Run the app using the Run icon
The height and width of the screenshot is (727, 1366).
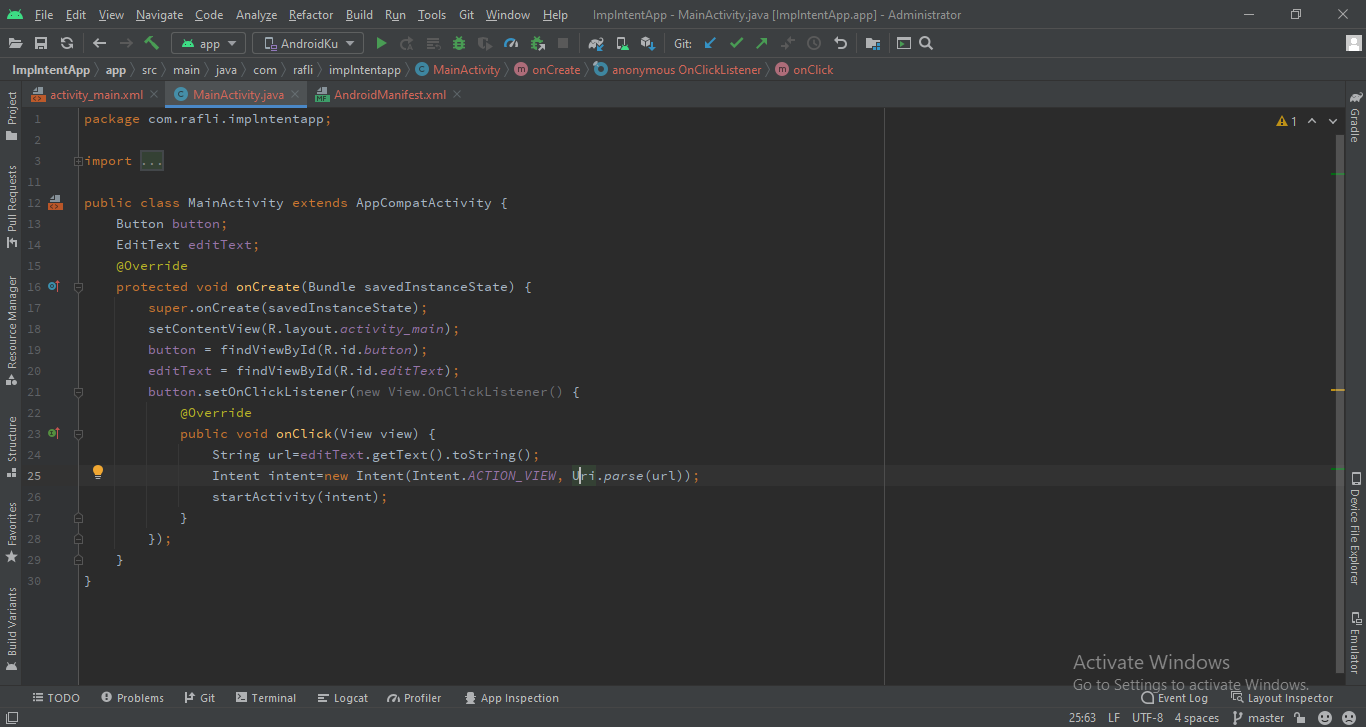pos(381,43)
